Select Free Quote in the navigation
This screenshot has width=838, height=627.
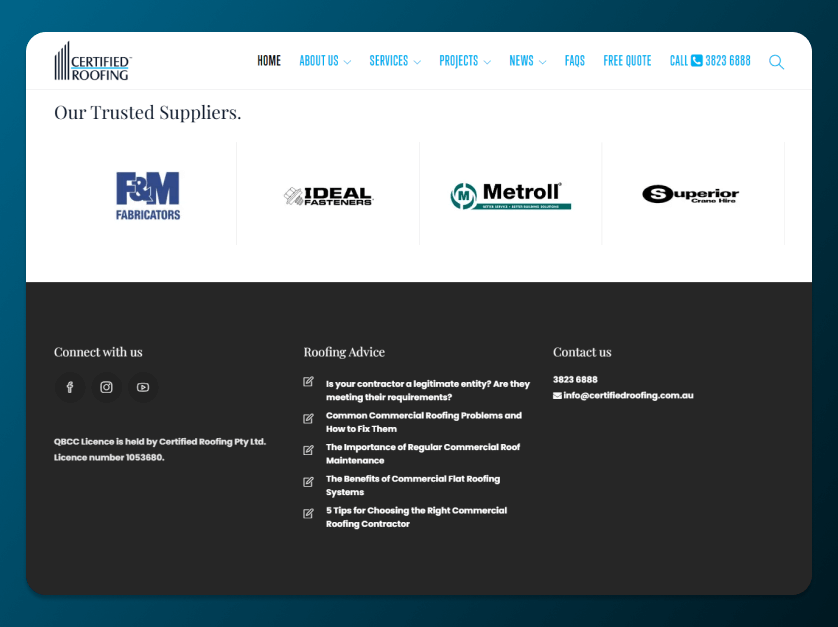[x=627, y=61]
